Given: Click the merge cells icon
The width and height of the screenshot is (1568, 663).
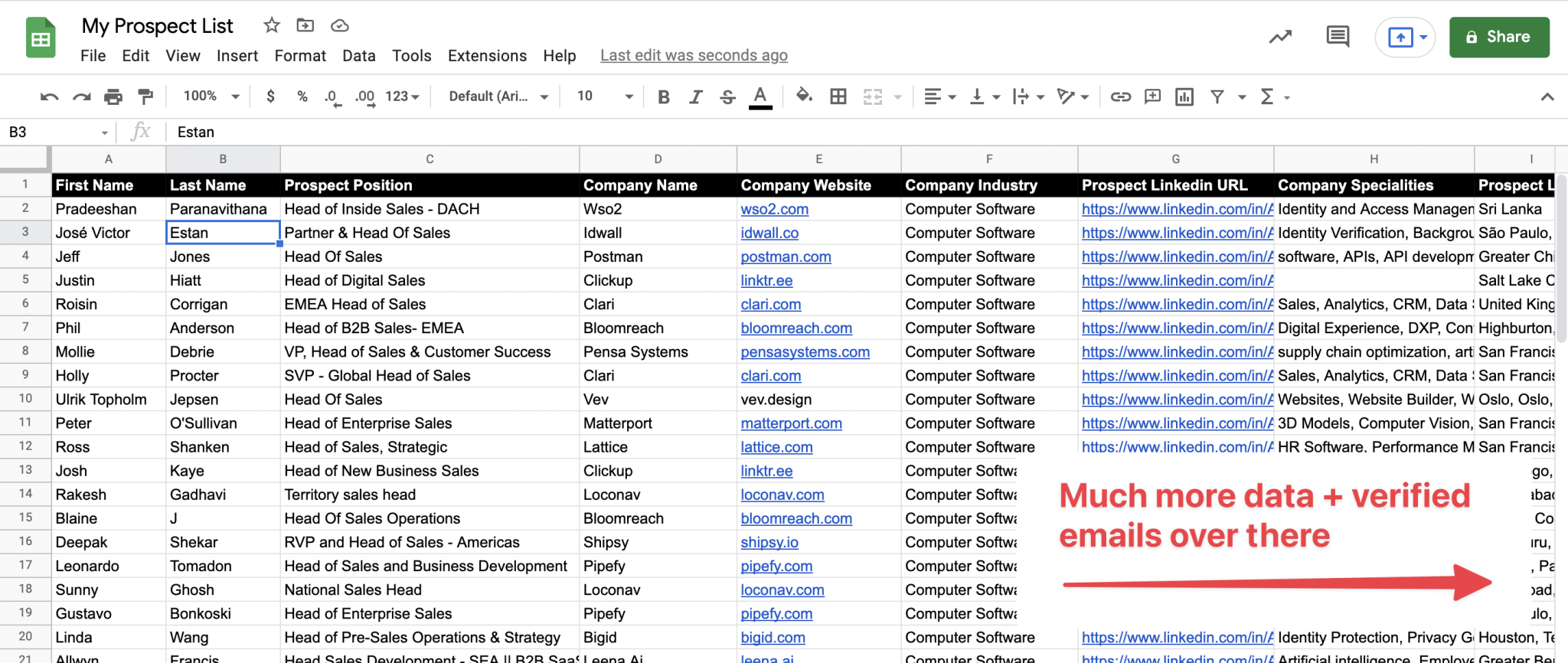Looking at the screenshot, I should coord(873,96).
